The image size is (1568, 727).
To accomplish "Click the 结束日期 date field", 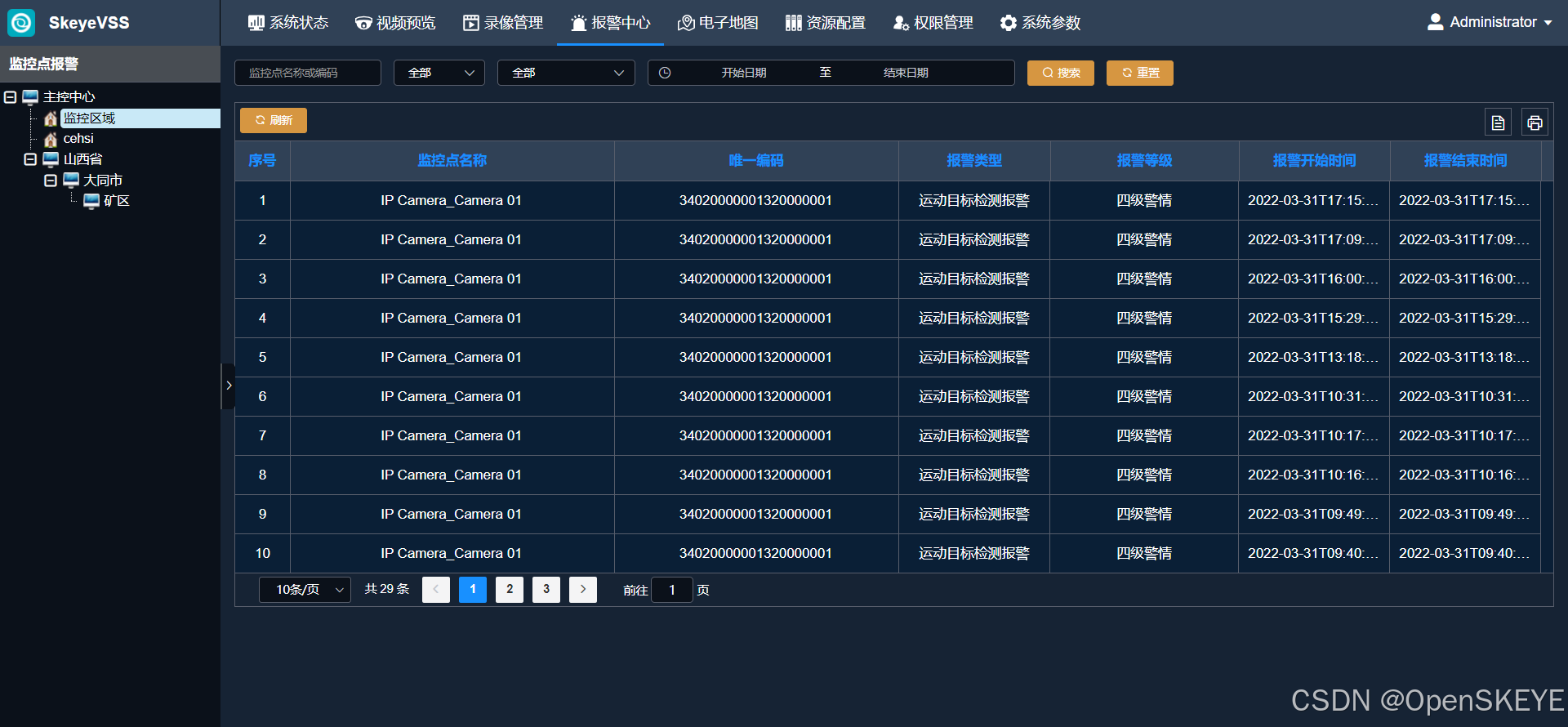I will coord(906,73).
